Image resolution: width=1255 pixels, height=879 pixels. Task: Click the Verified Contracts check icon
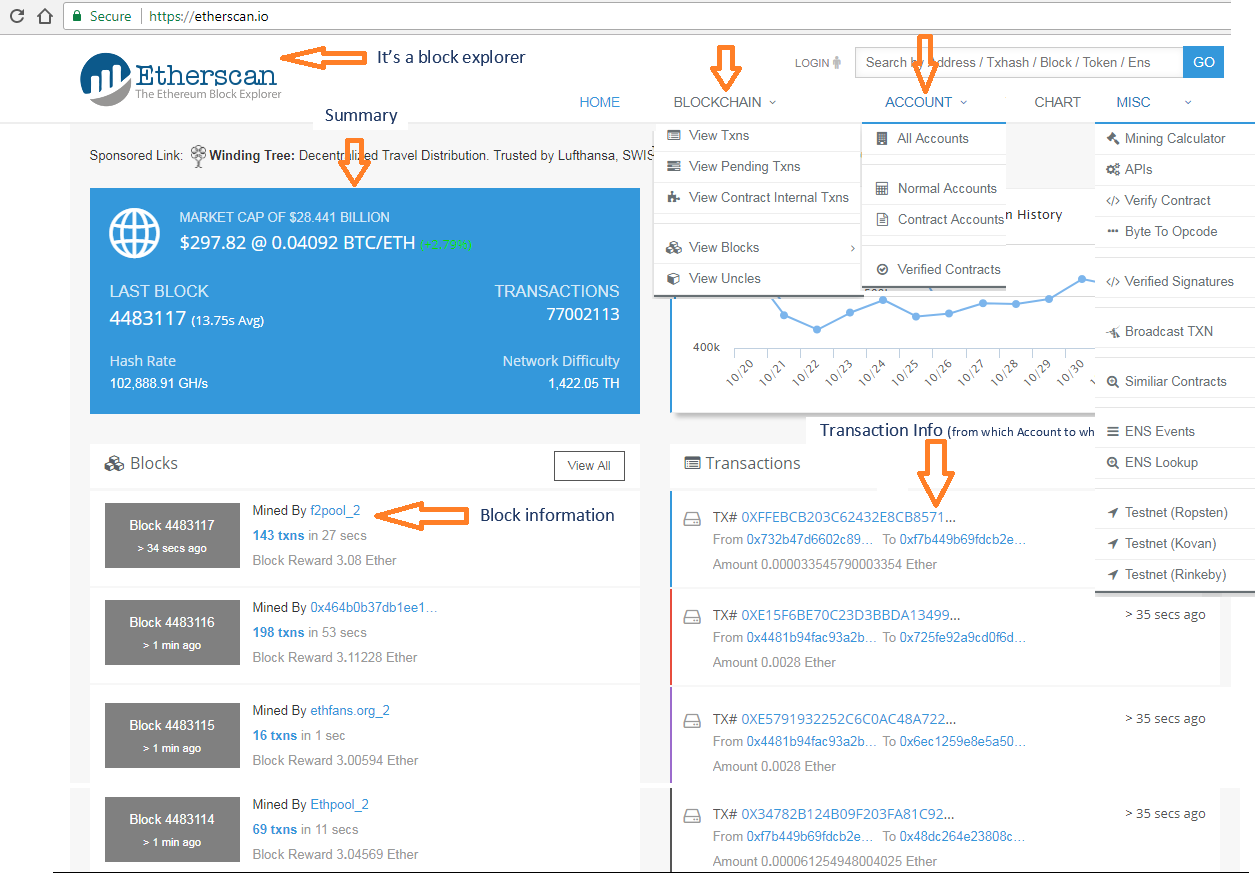tap(881, 270)
